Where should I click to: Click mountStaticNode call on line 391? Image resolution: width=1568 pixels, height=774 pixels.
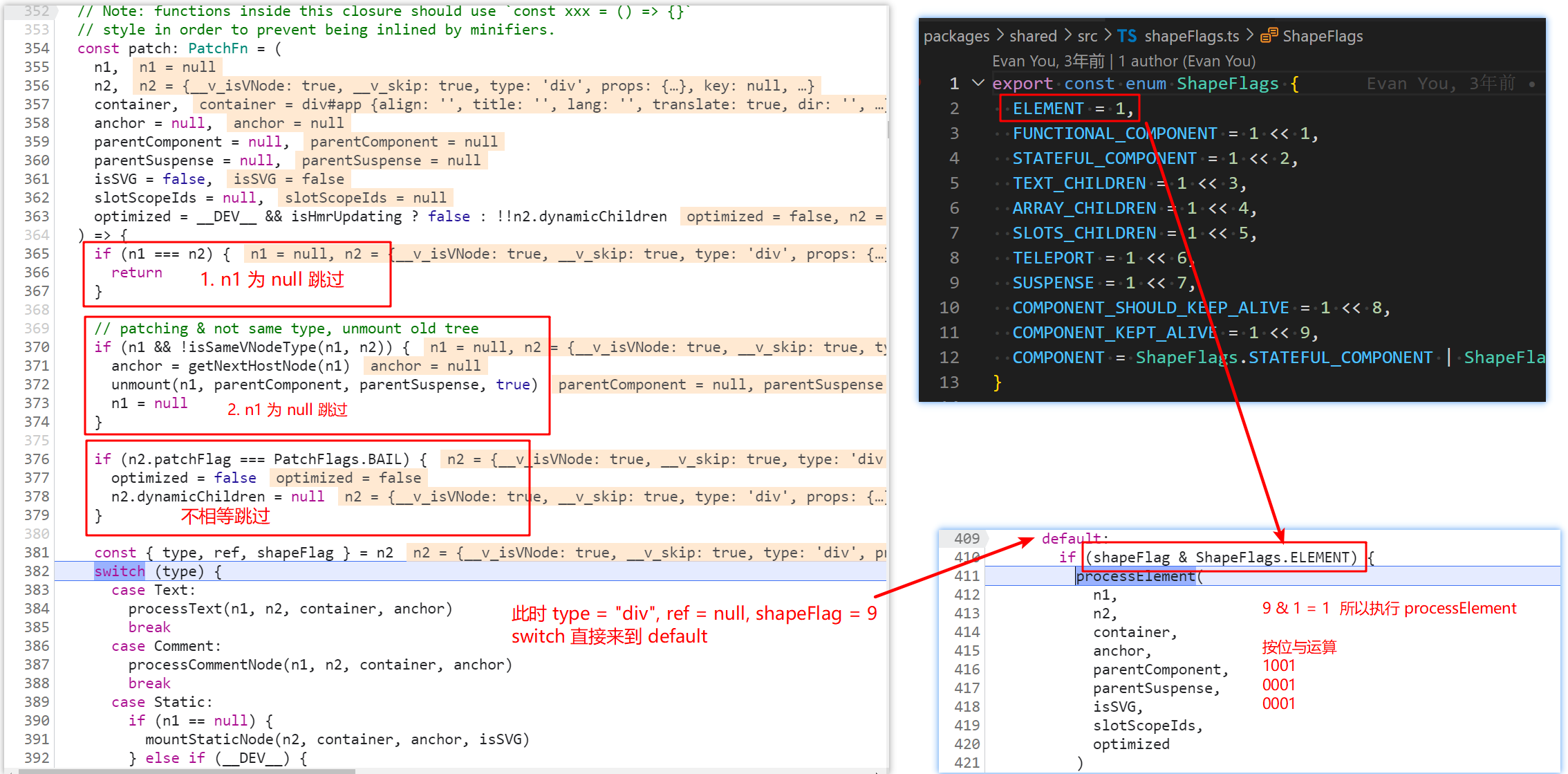click(337, 739)
